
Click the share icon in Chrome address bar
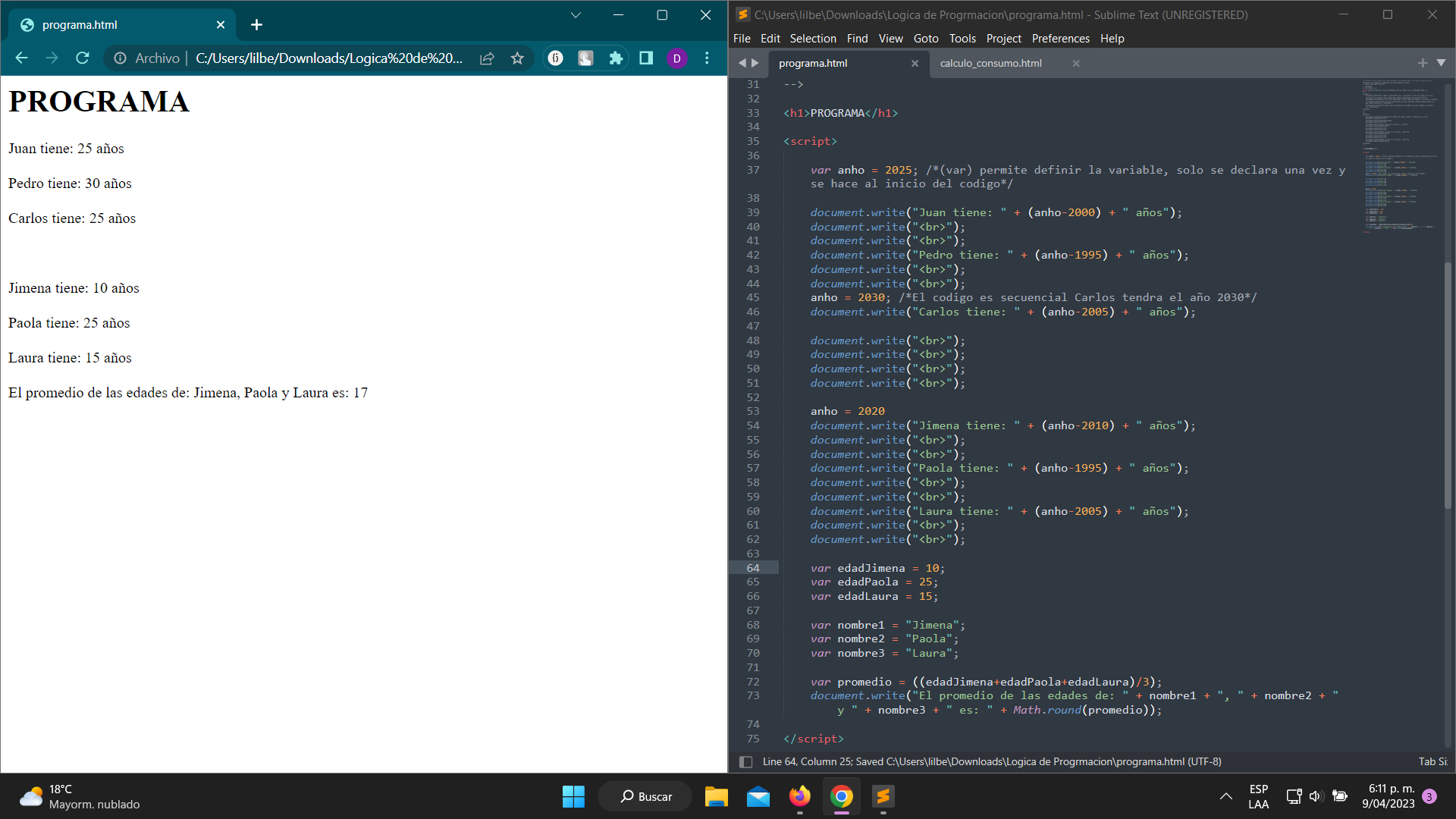[487, 58]
